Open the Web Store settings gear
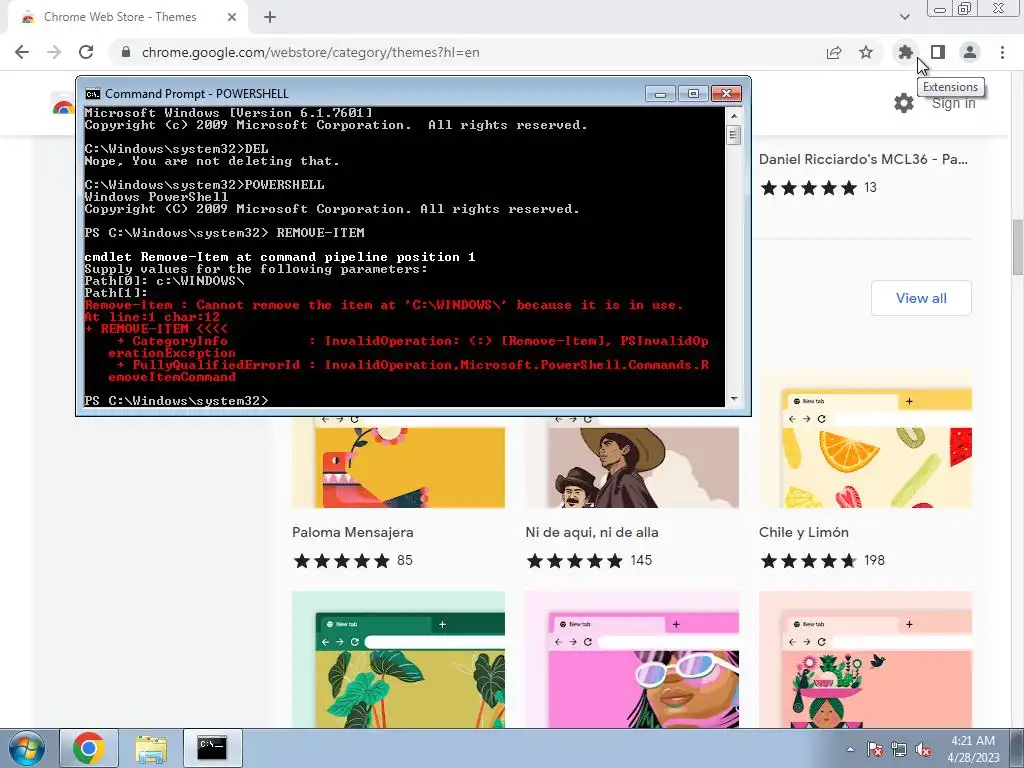1024x768 pixels. tap(904, 103)
